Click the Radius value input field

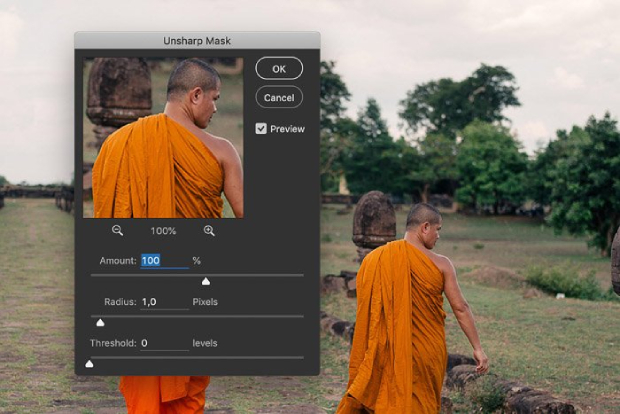tap(164, 302)
